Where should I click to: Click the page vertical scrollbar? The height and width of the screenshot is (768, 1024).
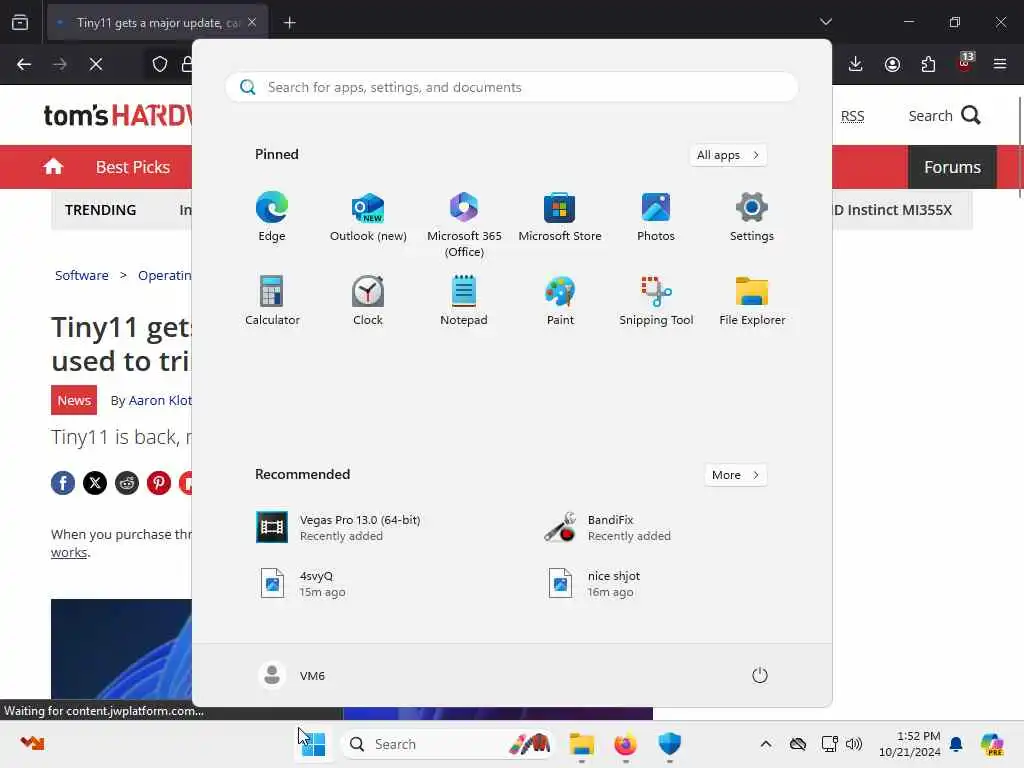coord(1019,148)
